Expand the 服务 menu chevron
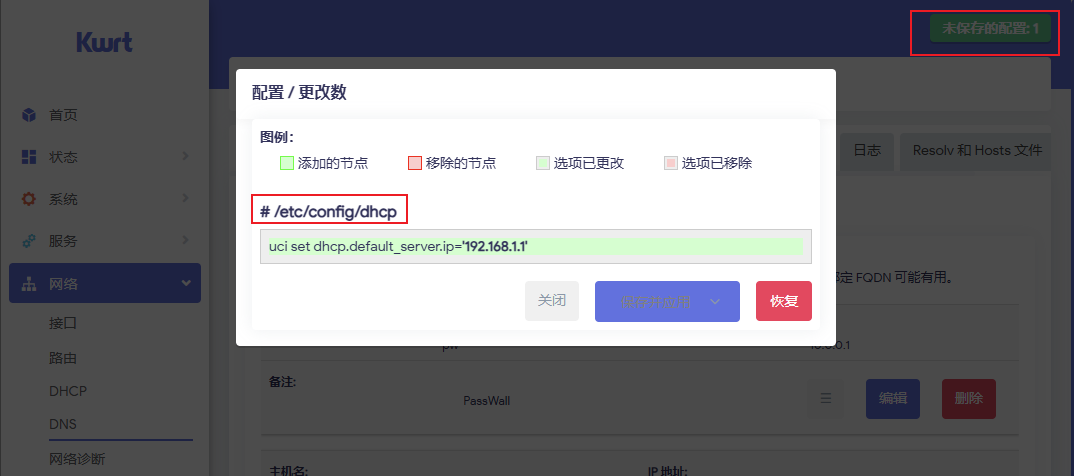The width and height of the screenshot is (1074, 476). point(185,241)
